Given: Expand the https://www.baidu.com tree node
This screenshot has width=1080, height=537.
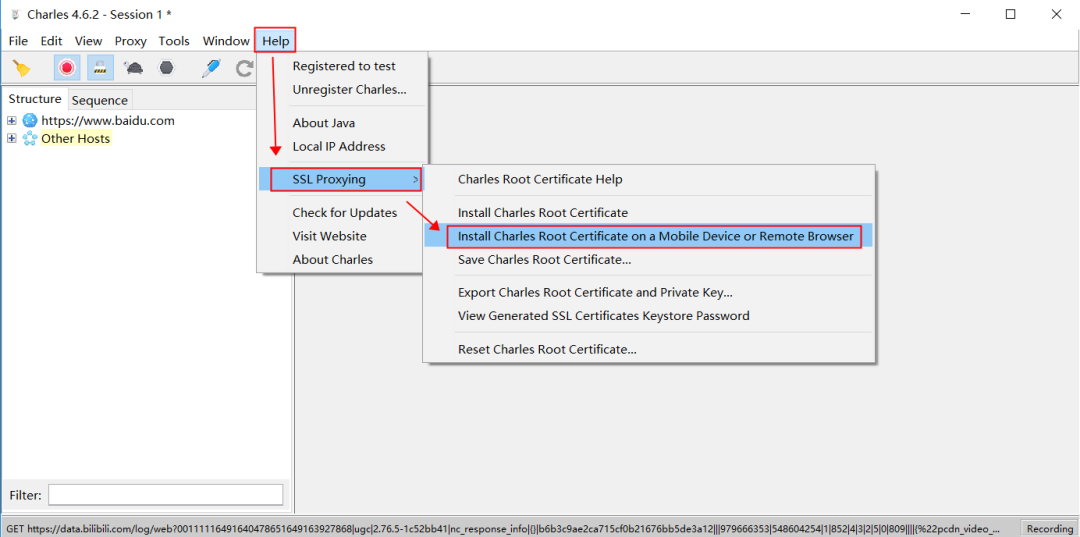Looking at the screenshot, I should pos(11,120).
